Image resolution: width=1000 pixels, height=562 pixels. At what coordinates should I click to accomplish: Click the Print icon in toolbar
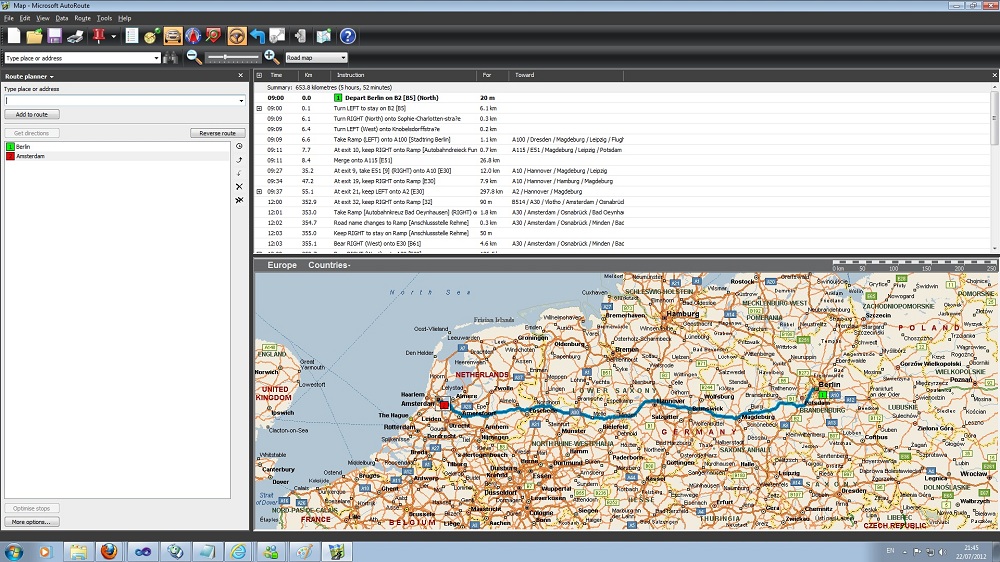point(75,36)
